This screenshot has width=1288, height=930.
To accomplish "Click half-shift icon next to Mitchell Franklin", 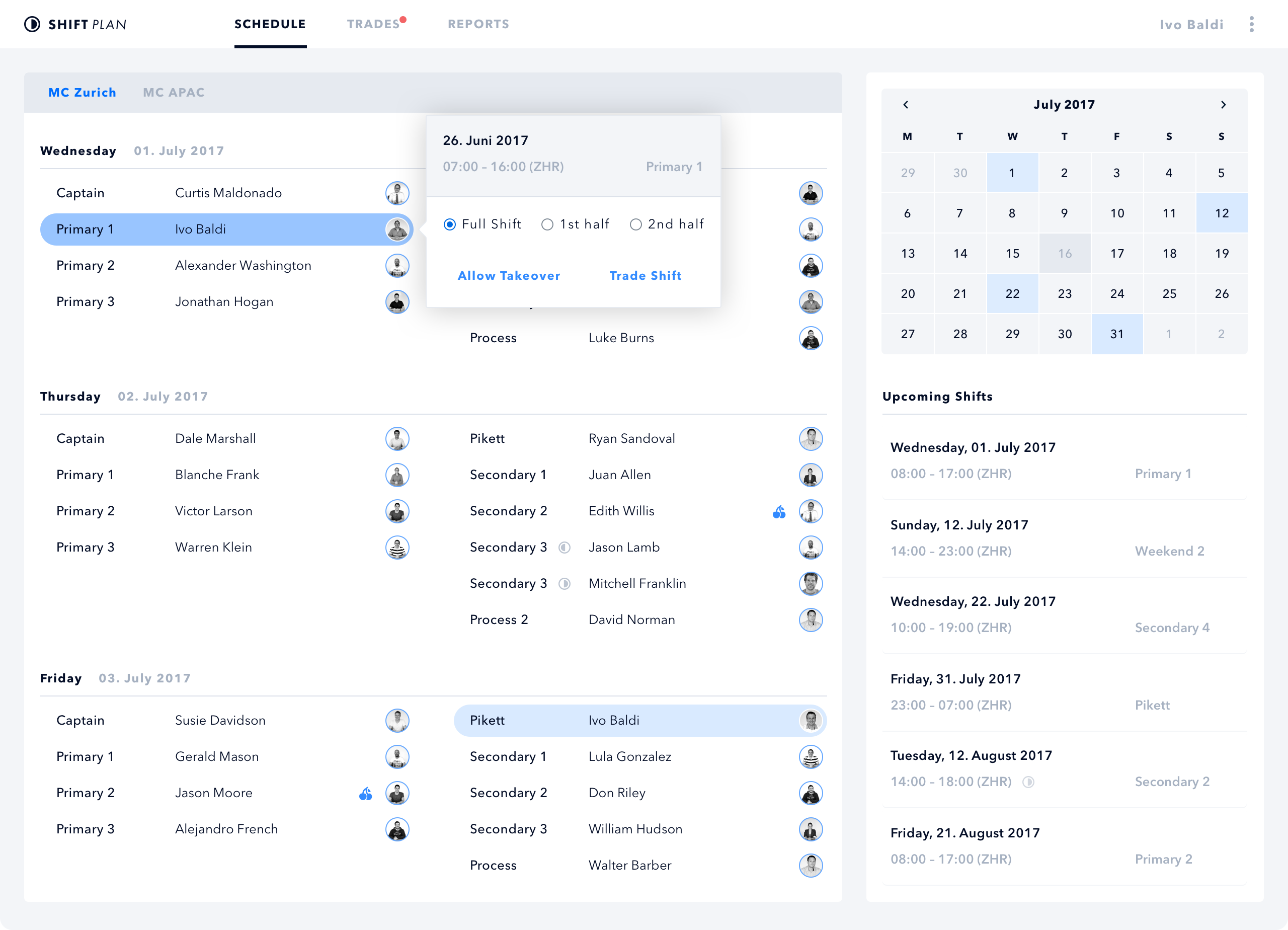I will point(564,584).
